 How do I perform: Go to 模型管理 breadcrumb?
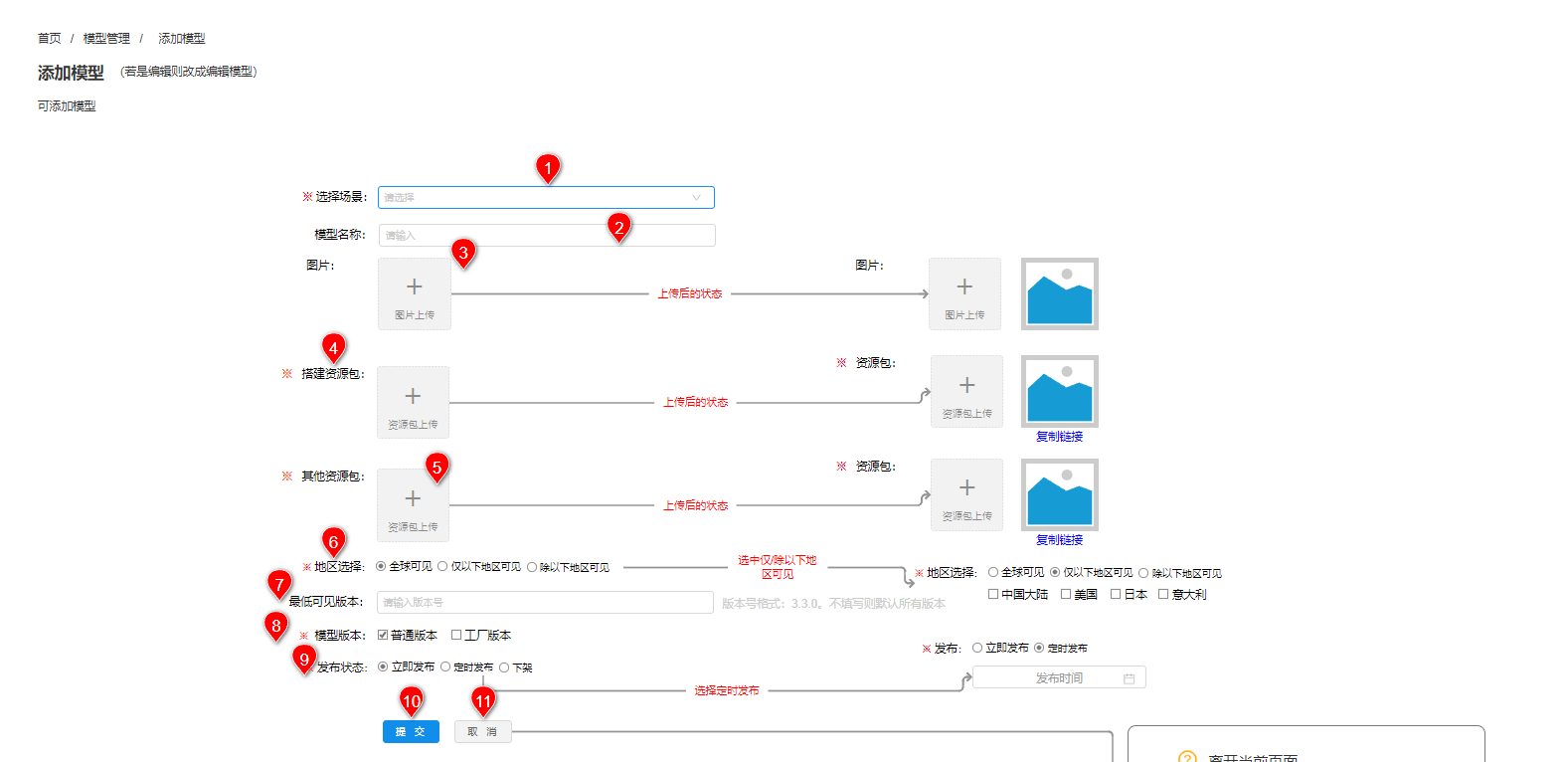pyautogui.click(x=106, y=39)
